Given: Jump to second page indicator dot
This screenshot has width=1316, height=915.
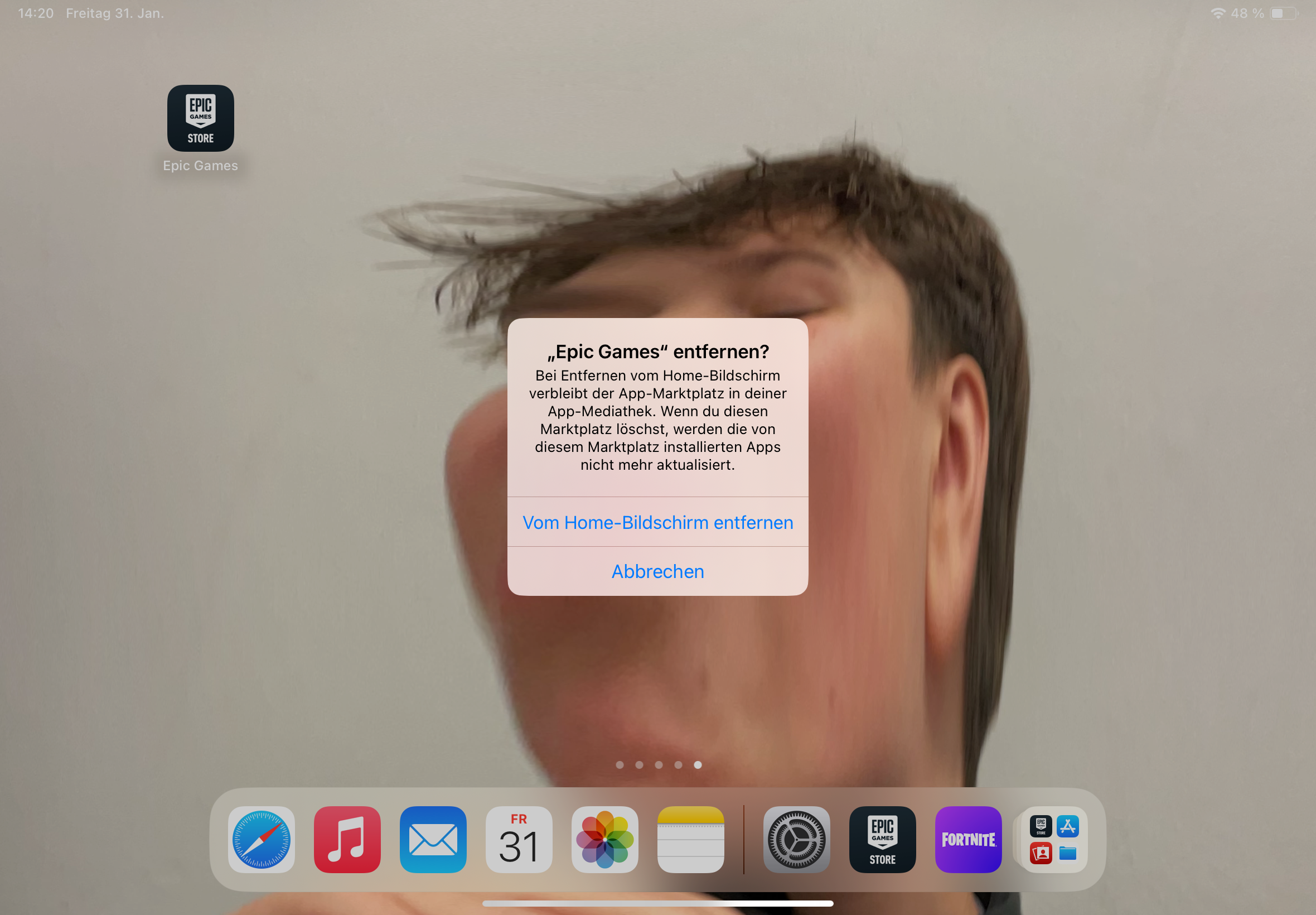Looking at the screenshot, I should point(640,765).
